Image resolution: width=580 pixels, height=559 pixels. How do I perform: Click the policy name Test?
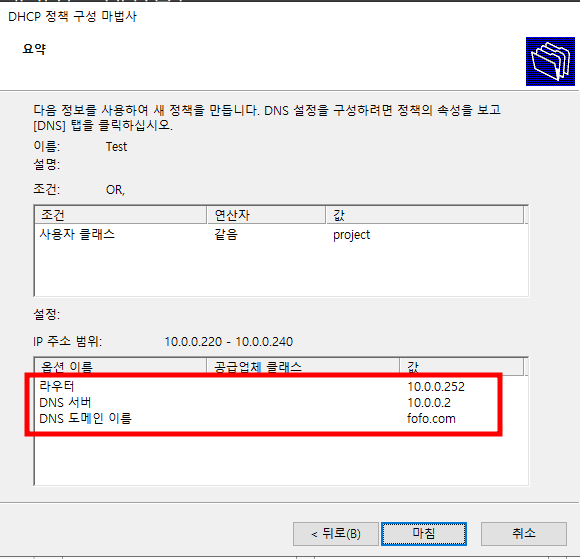click(117, 147)
